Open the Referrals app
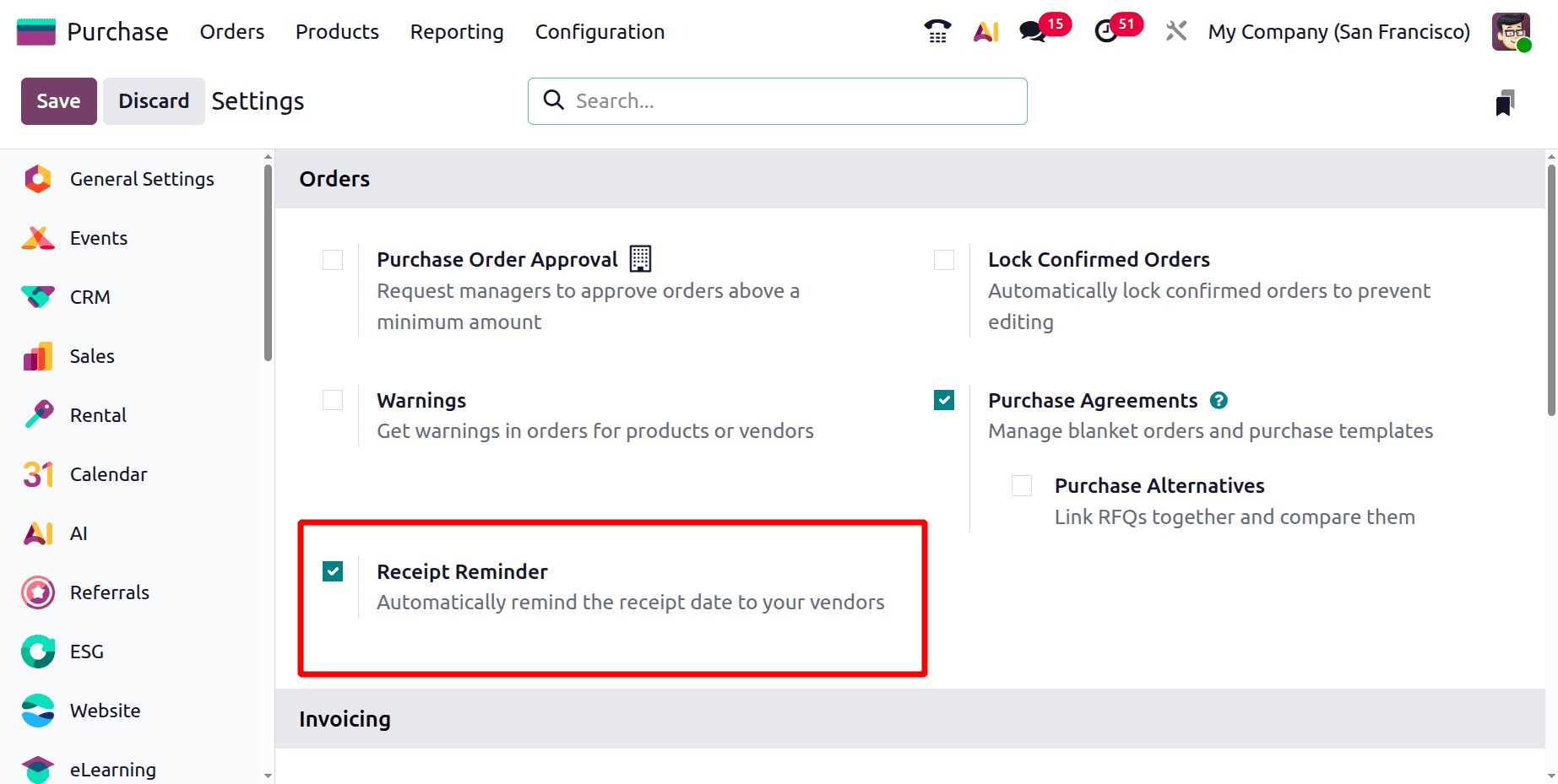The image size is (1558, 784). [x=108, y=592]
